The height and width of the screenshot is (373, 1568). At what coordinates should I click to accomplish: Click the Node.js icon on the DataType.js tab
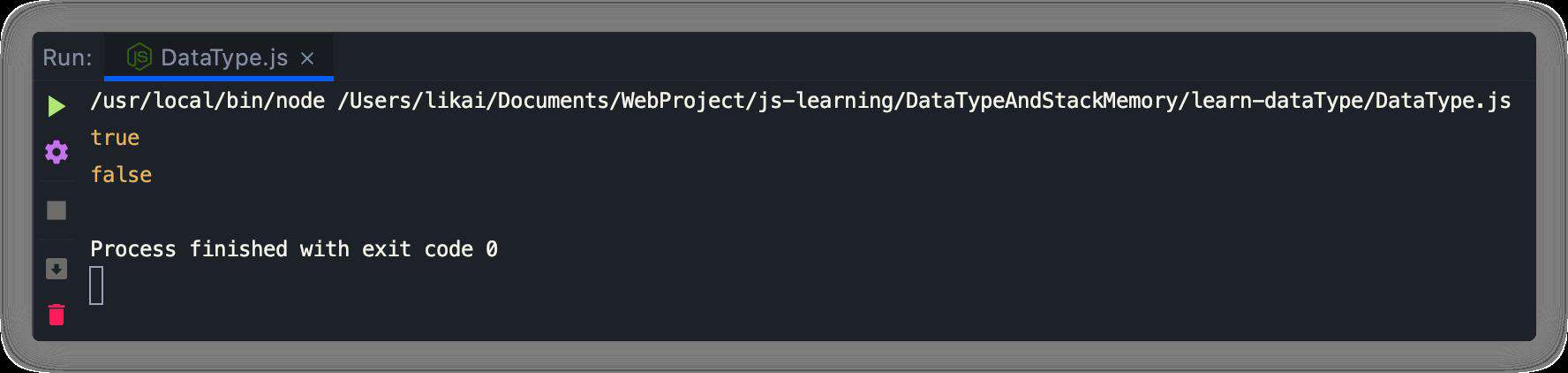[139, 57]
